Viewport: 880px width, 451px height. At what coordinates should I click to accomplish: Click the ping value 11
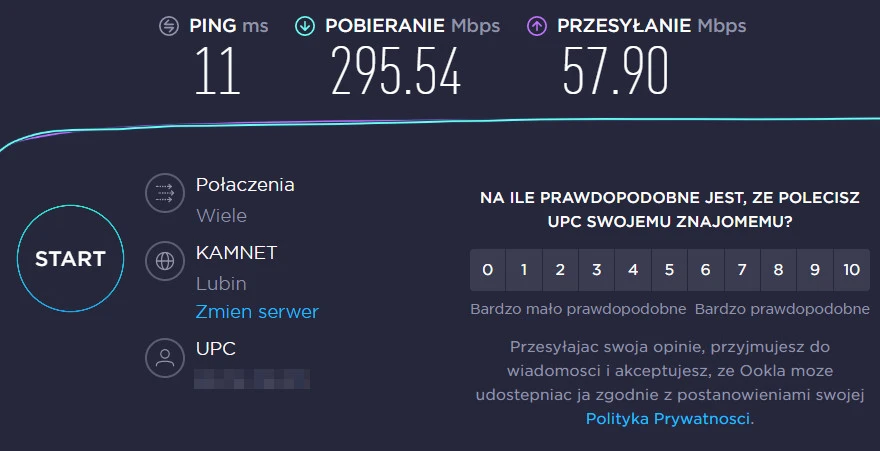(218, 72)
